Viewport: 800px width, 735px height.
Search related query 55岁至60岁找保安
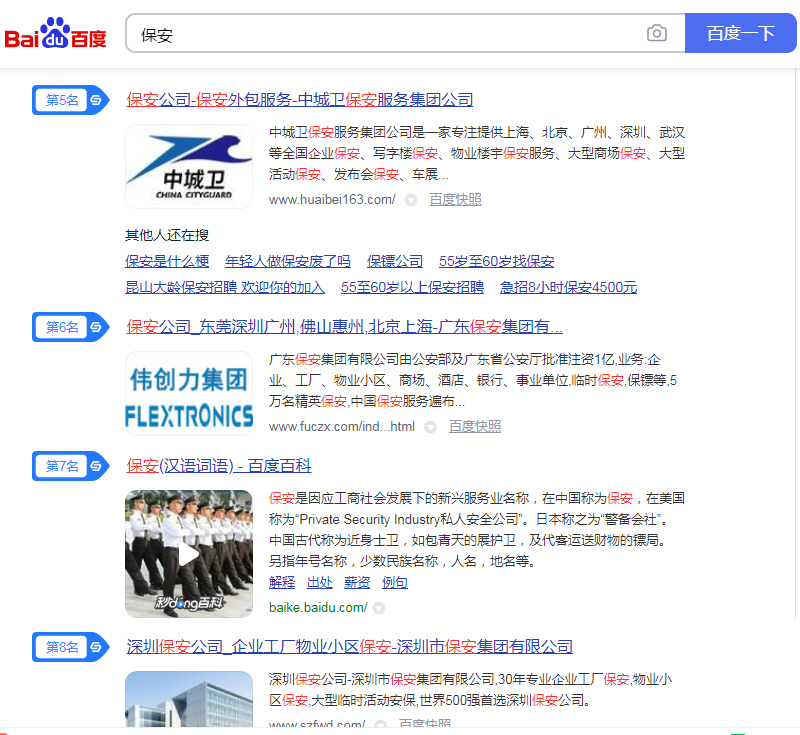(496, 261)
